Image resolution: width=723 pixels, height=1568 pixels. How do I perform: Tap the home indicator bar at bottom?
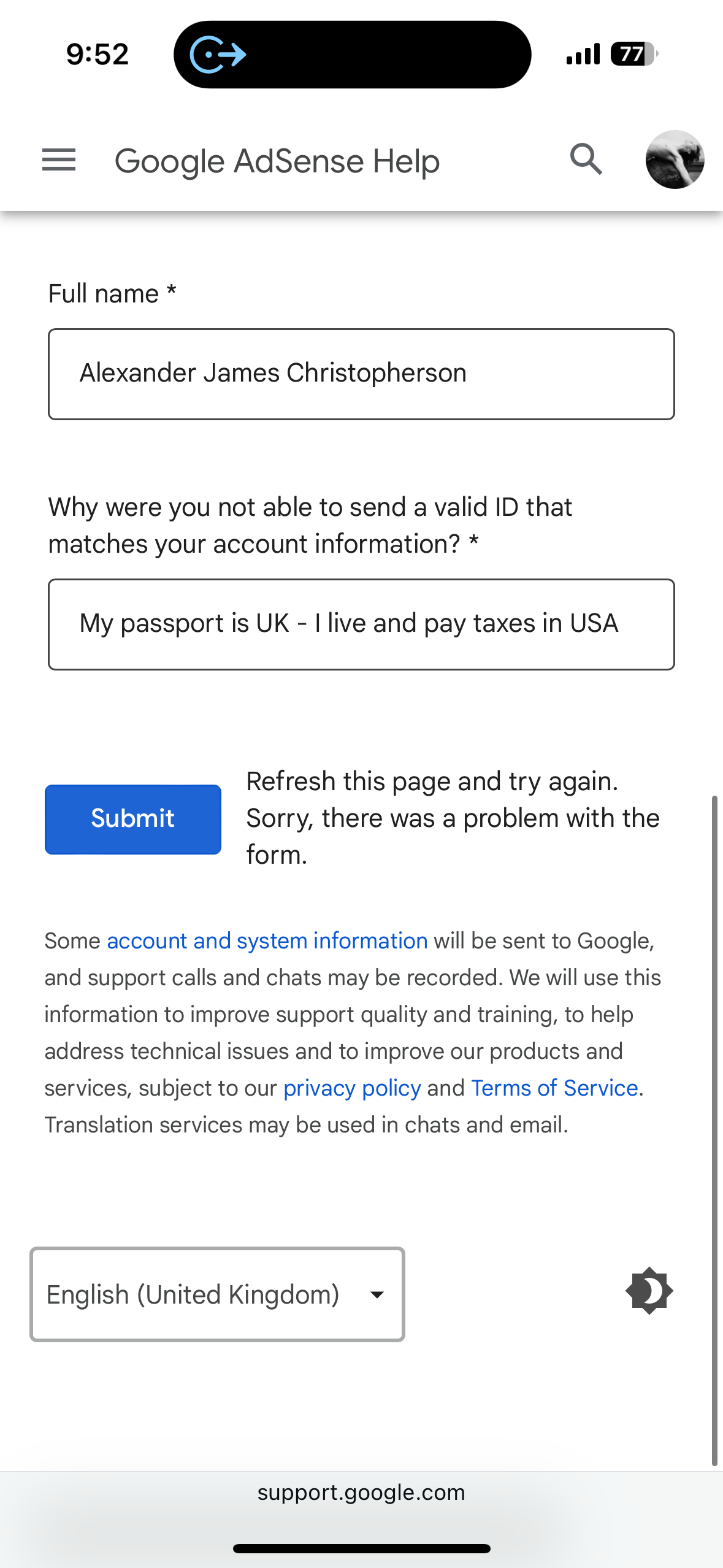tap(361, 1548)
